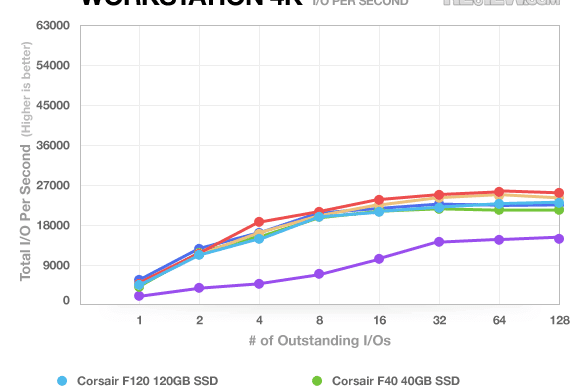Select the purple data point at 16 outstanding I/Os
This screenshot has height=390, width=580.
379,259
